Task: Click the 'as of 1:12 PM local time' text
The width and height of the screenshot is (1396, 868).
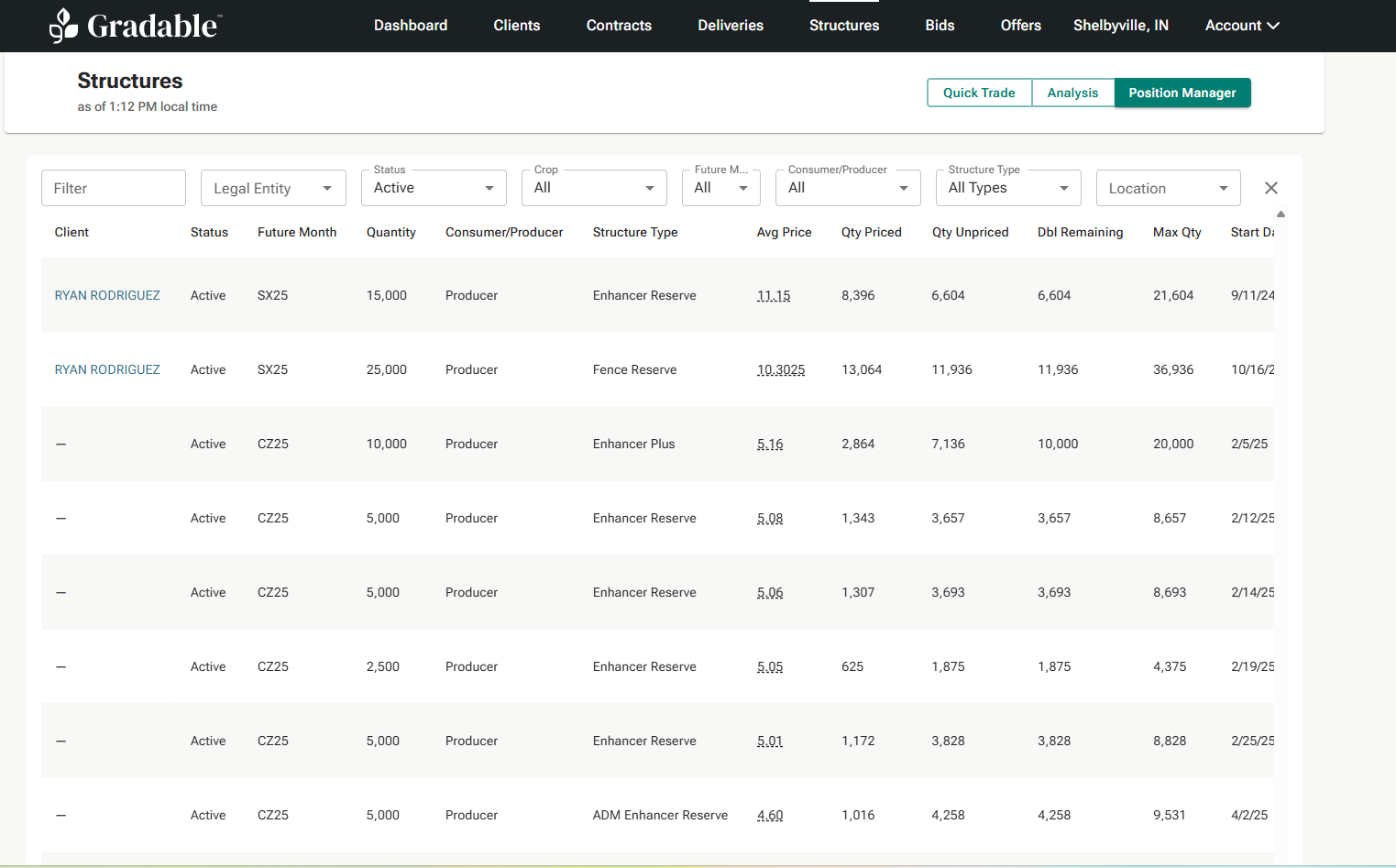Action: click(148, 106)
